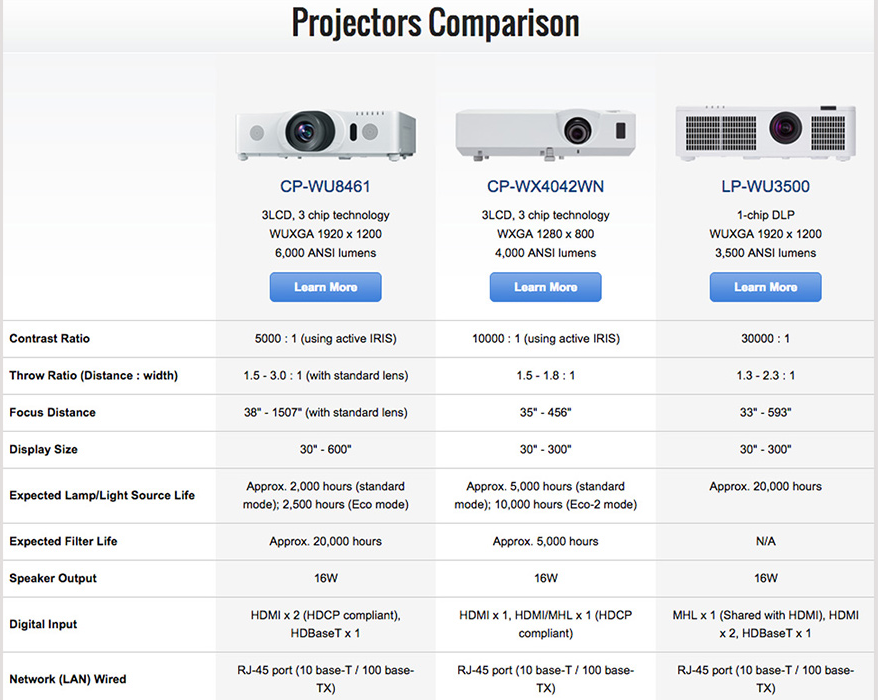The width and height of the screenshot is (878, 700).
Task: Click the Focus Distance row label
Action: coord(52,412)
